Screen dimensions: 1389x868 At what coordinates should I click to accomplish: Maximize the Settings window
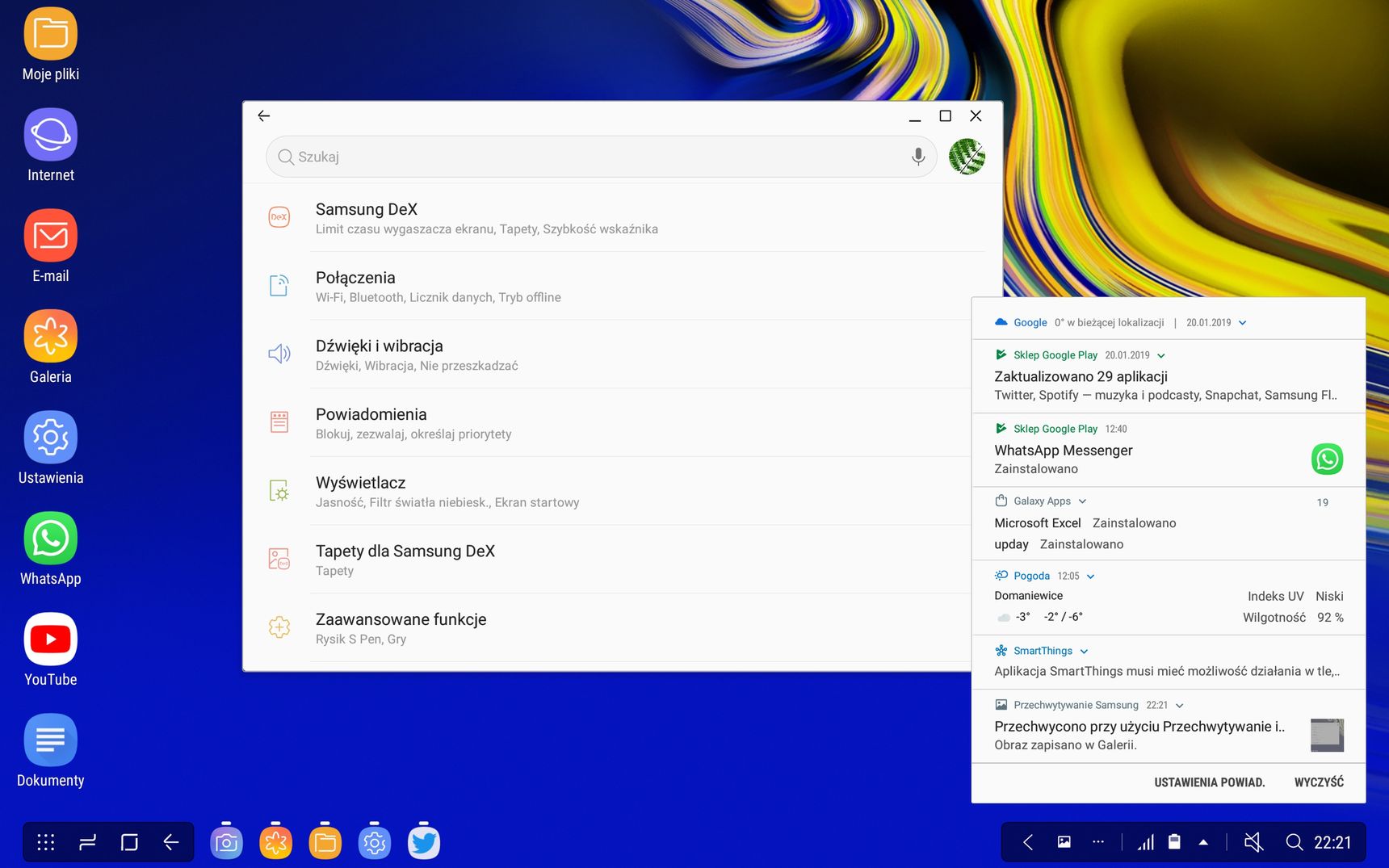click(x=945, y=116)
